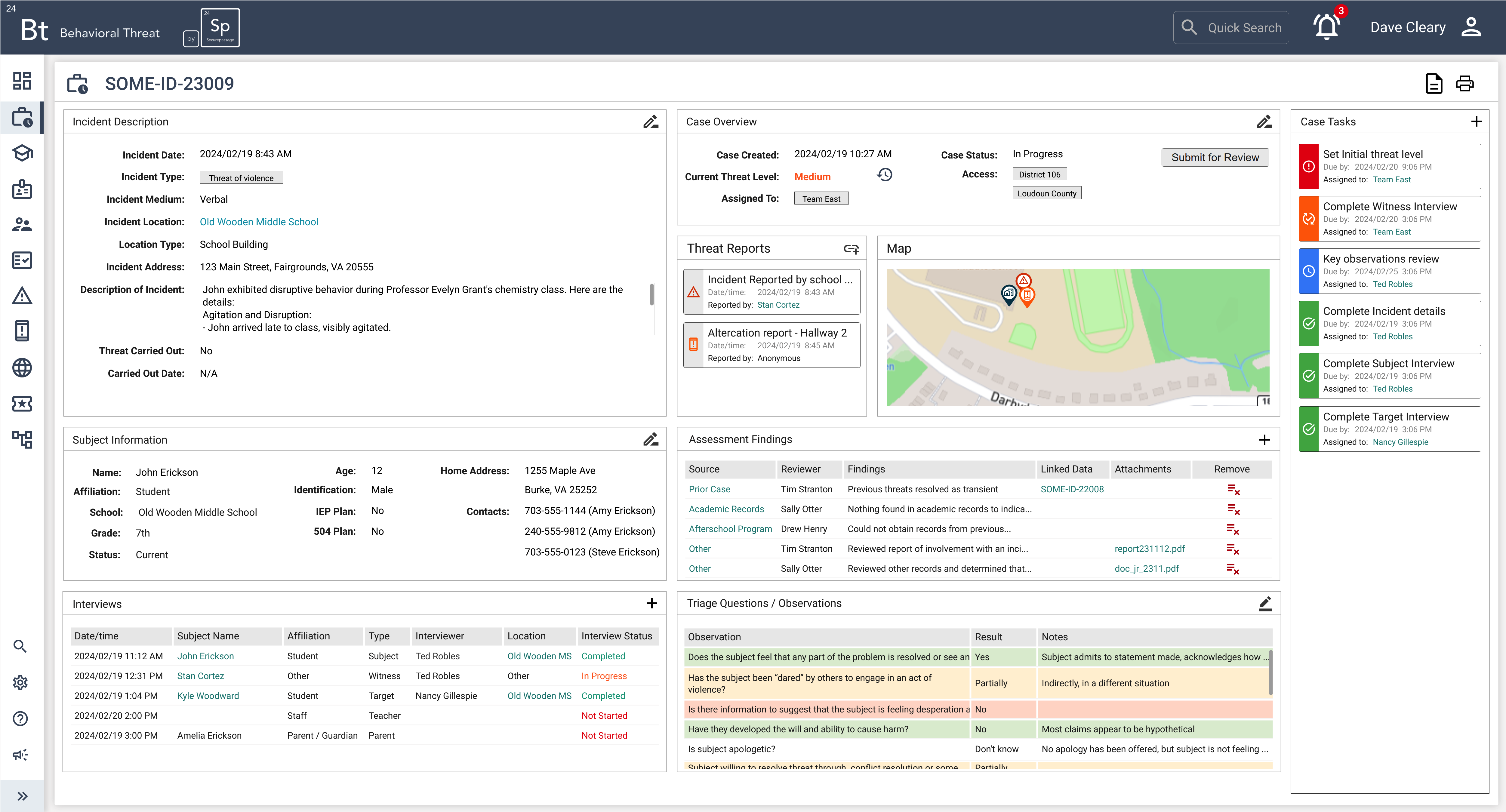Remove the Prior Case finding row
This screenshot has height=812, width=1506.
click(x=1233, y=490)
